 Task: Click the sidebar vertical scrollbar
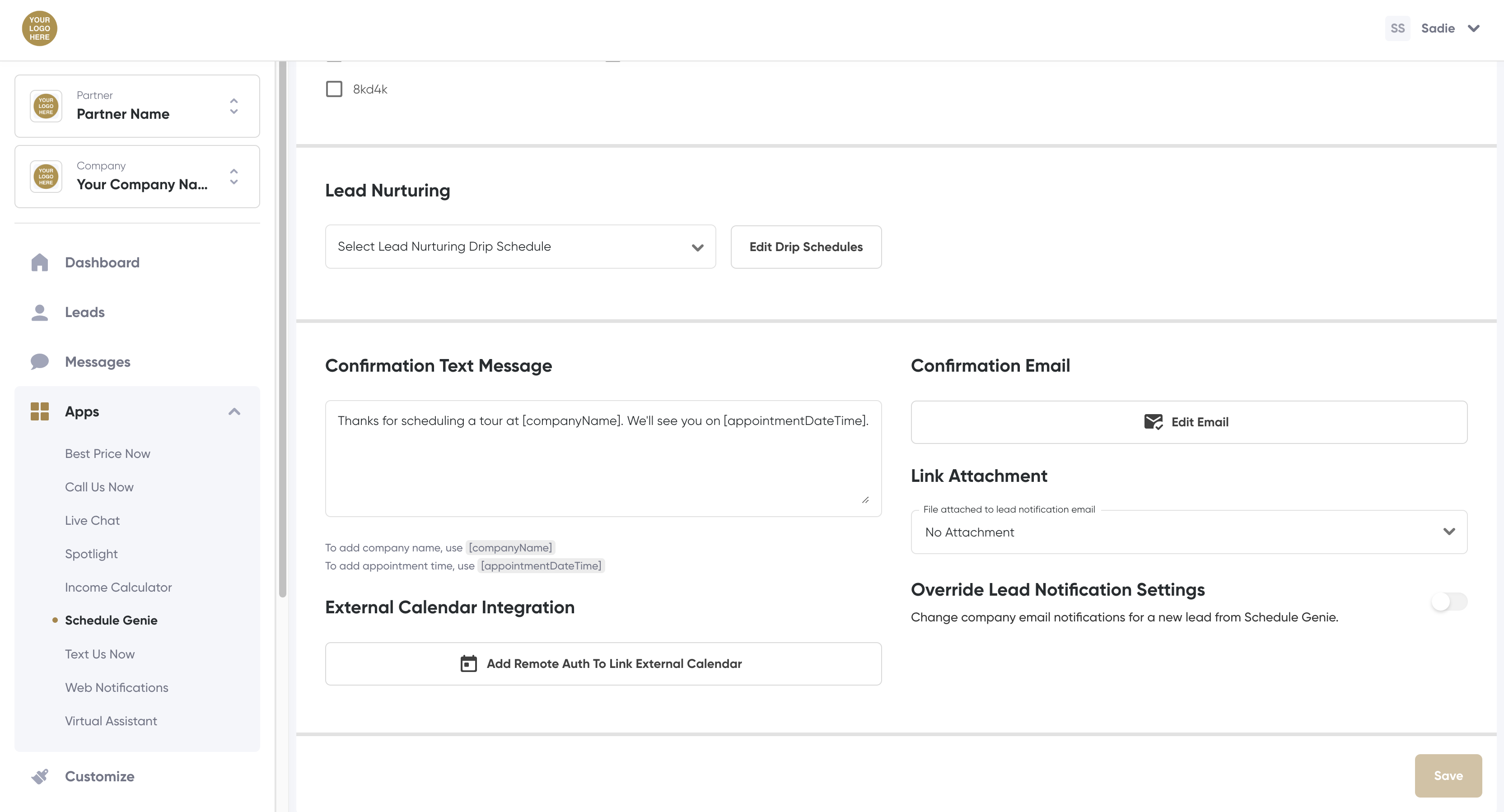tap(283, 327)
